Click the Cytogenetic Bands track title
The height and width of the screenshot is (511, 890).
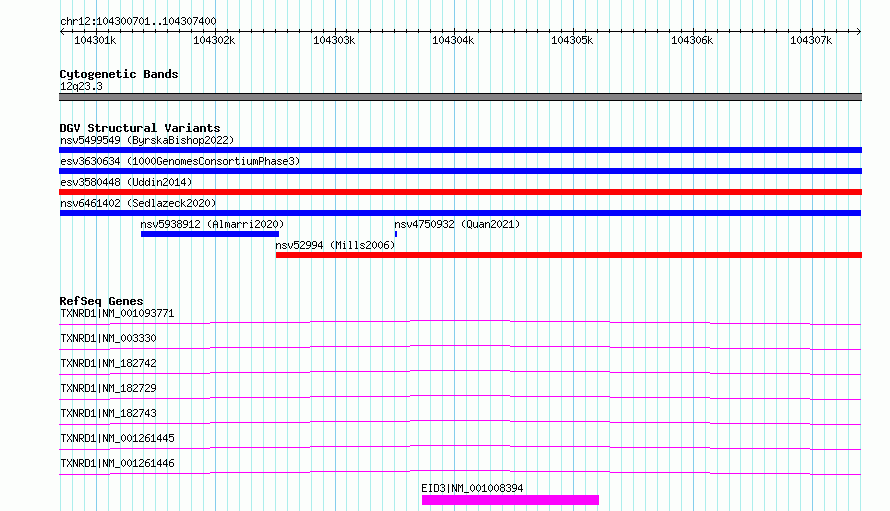click(119, 74)
